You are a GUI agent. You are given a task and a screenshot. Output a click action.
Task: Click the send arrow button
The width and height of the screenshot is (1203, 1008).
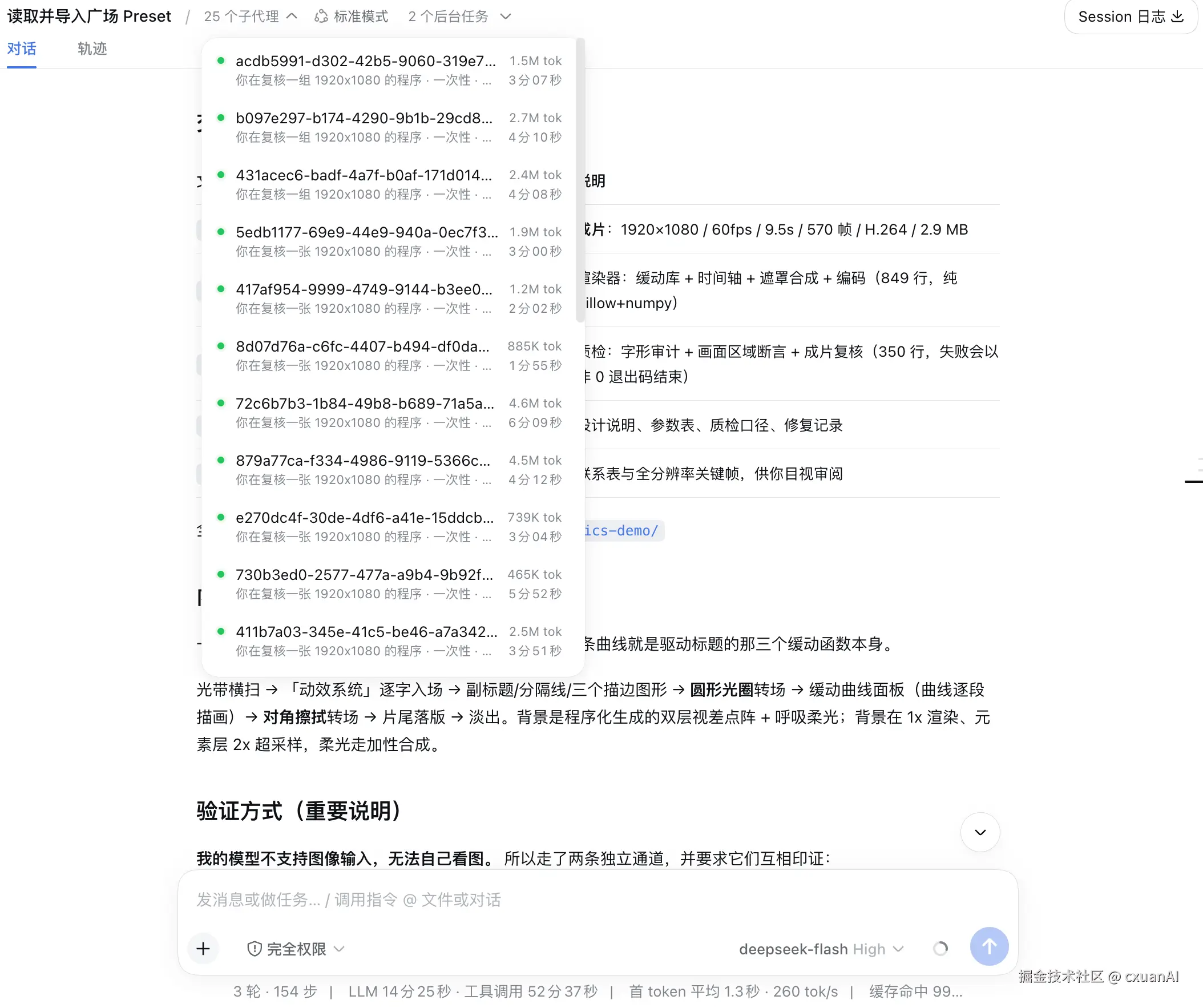(x=990, y=947)
